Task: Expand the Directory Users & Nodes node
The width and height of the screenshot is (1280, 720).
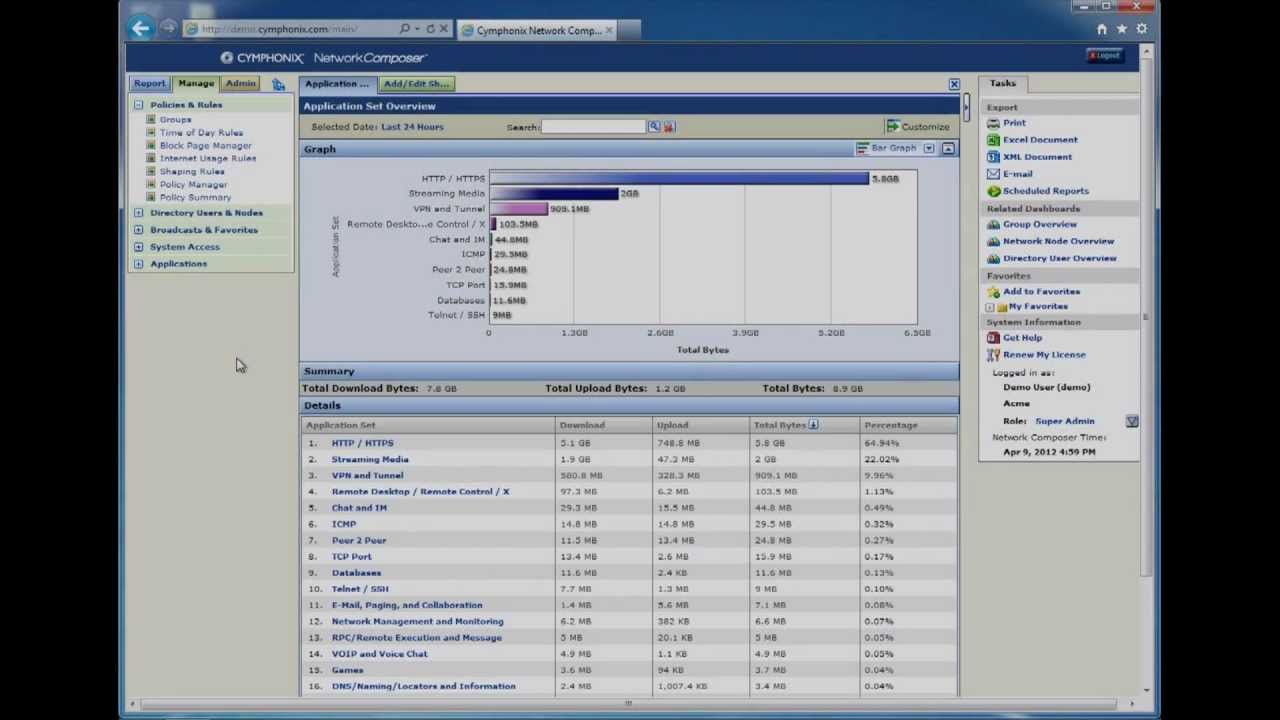Action: click(x=139, y=213)
